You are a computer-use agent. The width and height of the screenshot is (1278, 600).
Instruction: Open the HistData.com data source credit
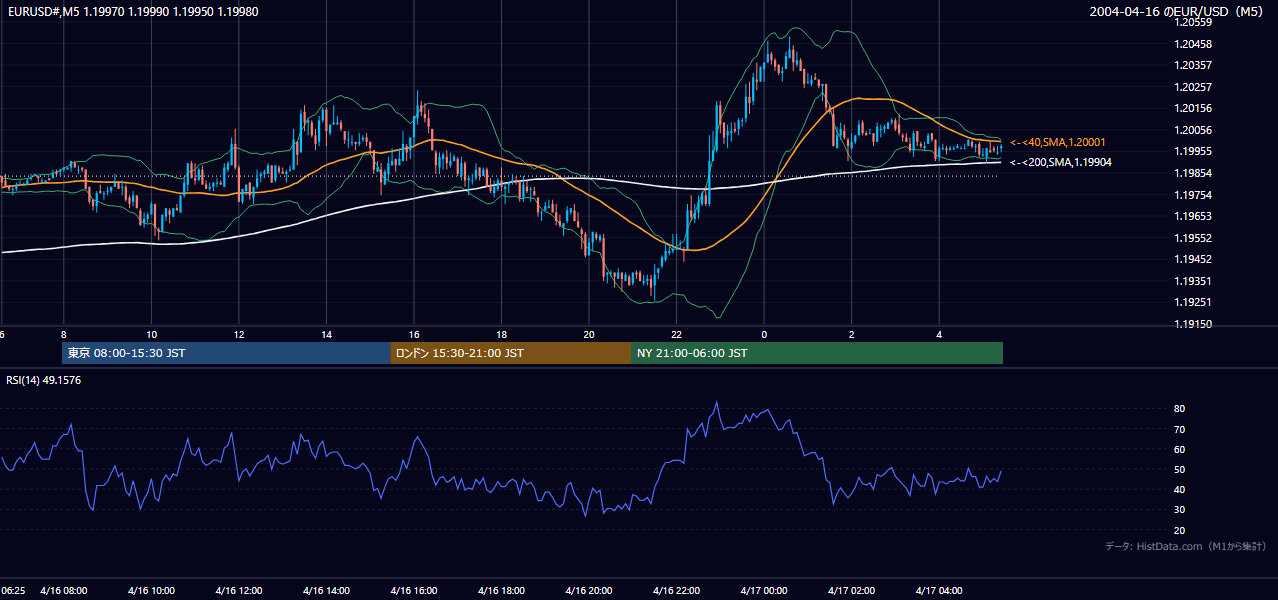(1186, 546)
